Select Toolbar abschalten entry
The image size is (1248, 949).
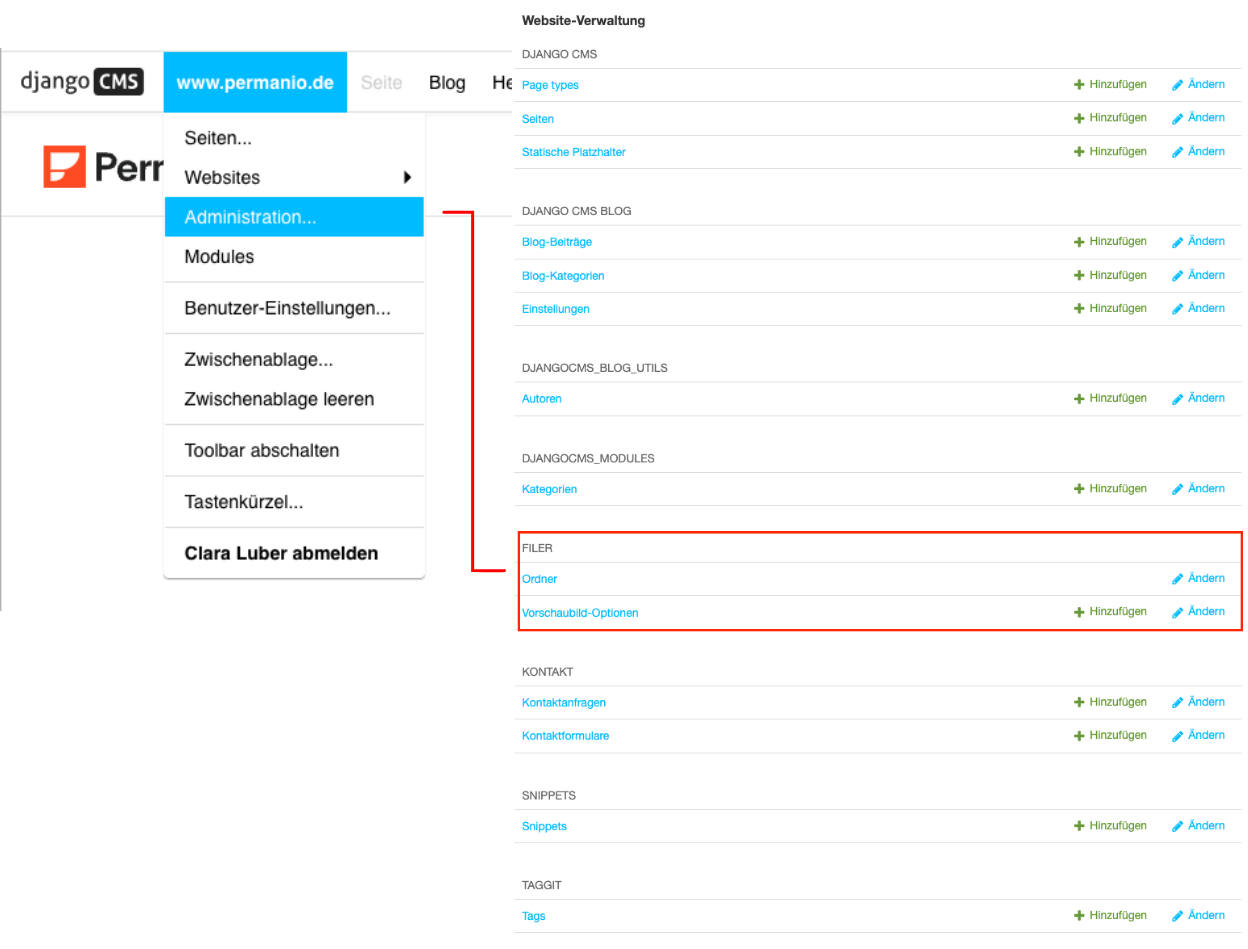262,451
